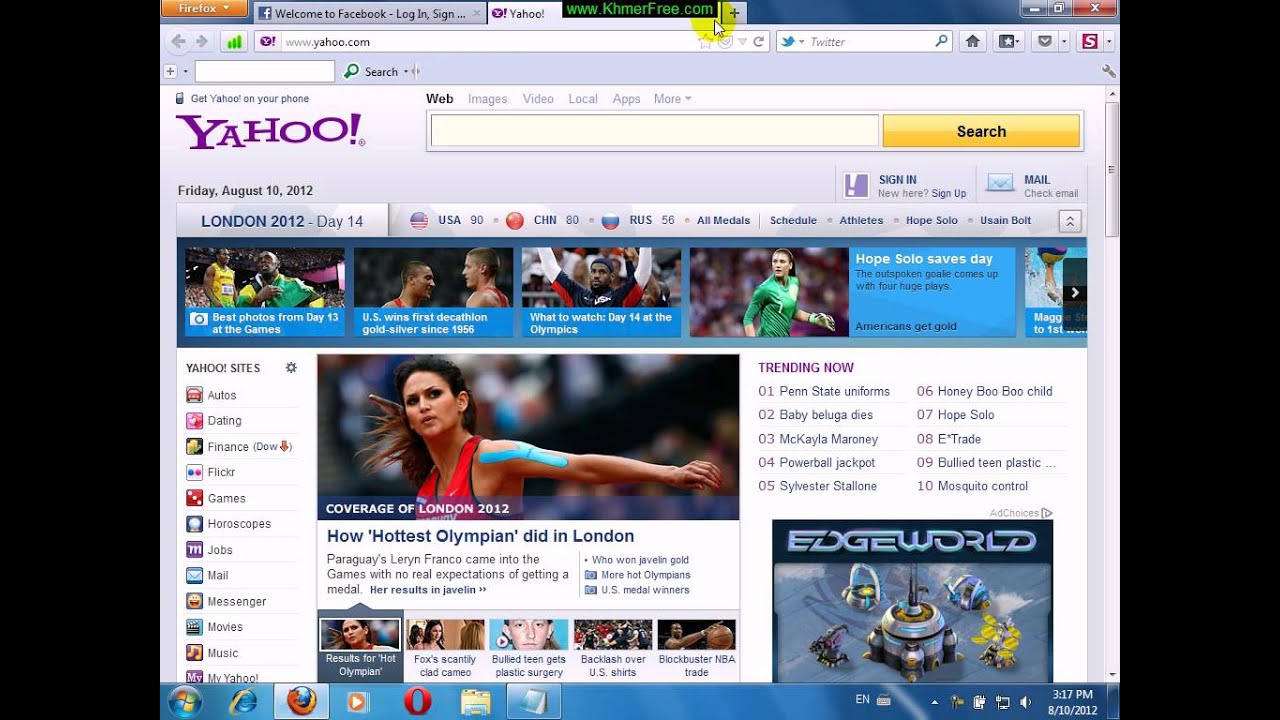This screenshot has height=720, width=1280.
Task: Open a new tab with plus
Action: click(734, 13)
